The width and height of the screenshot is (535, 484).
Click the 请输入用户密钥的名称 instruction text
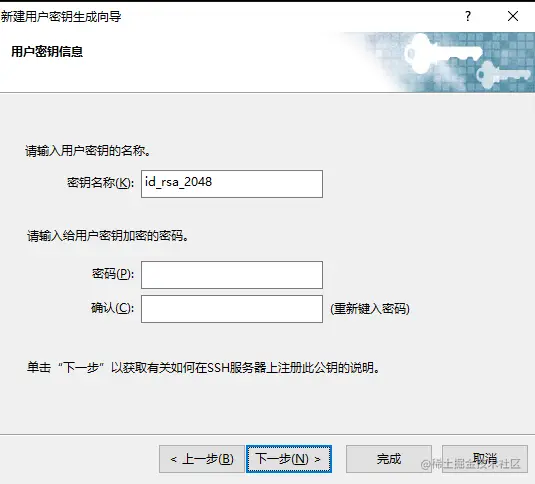[88, 150]
